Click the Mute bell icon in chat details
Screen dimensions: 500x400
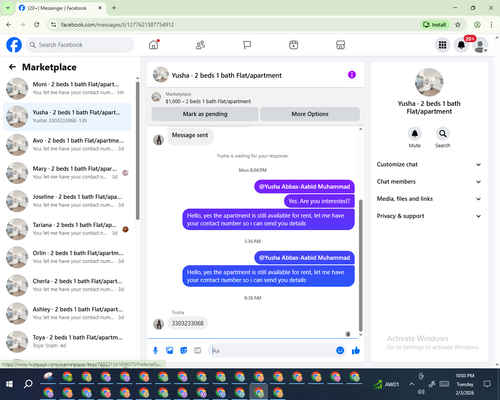click(x=415, y=134)
